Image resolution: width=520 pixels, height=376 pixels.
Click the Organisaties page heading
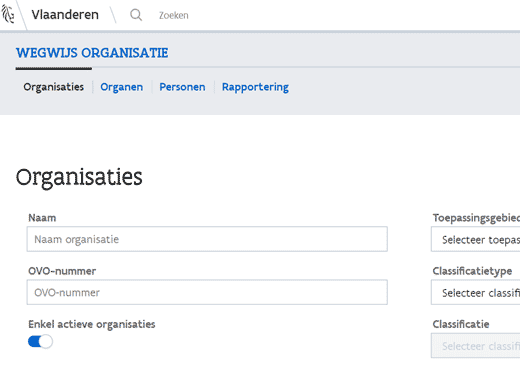click(x=79, y=177)
